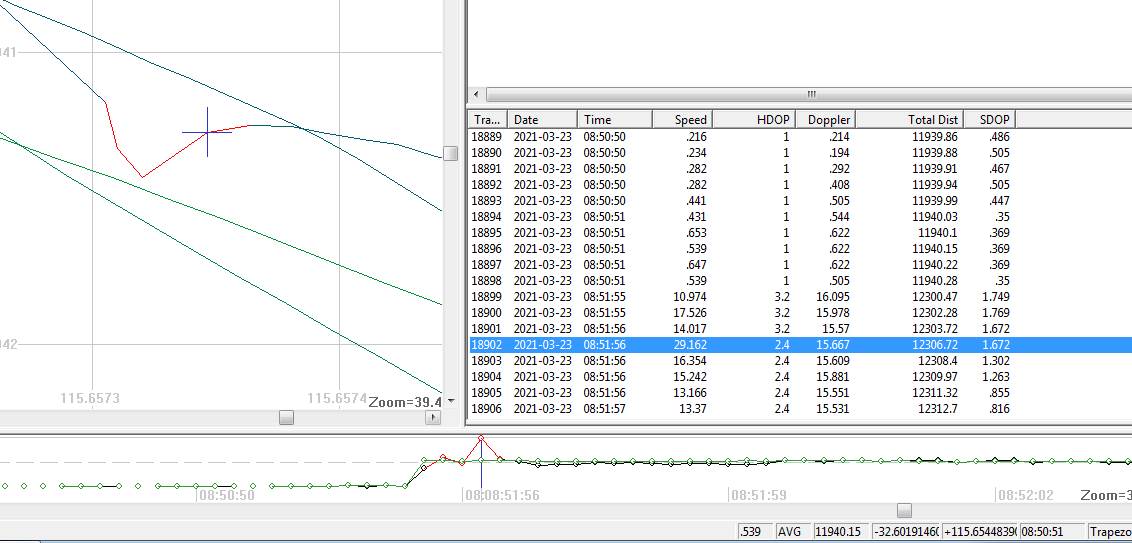1132x543 pixels.
Task: Click the graph timeline scrollbar thumb
Action: click(905, 511)
